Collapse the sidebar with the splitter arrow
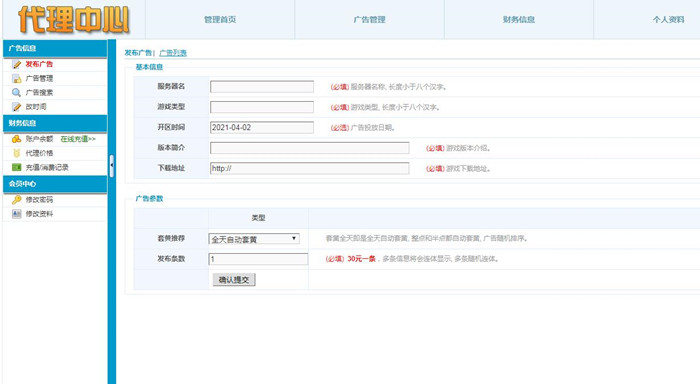 [x=112, y=166]
